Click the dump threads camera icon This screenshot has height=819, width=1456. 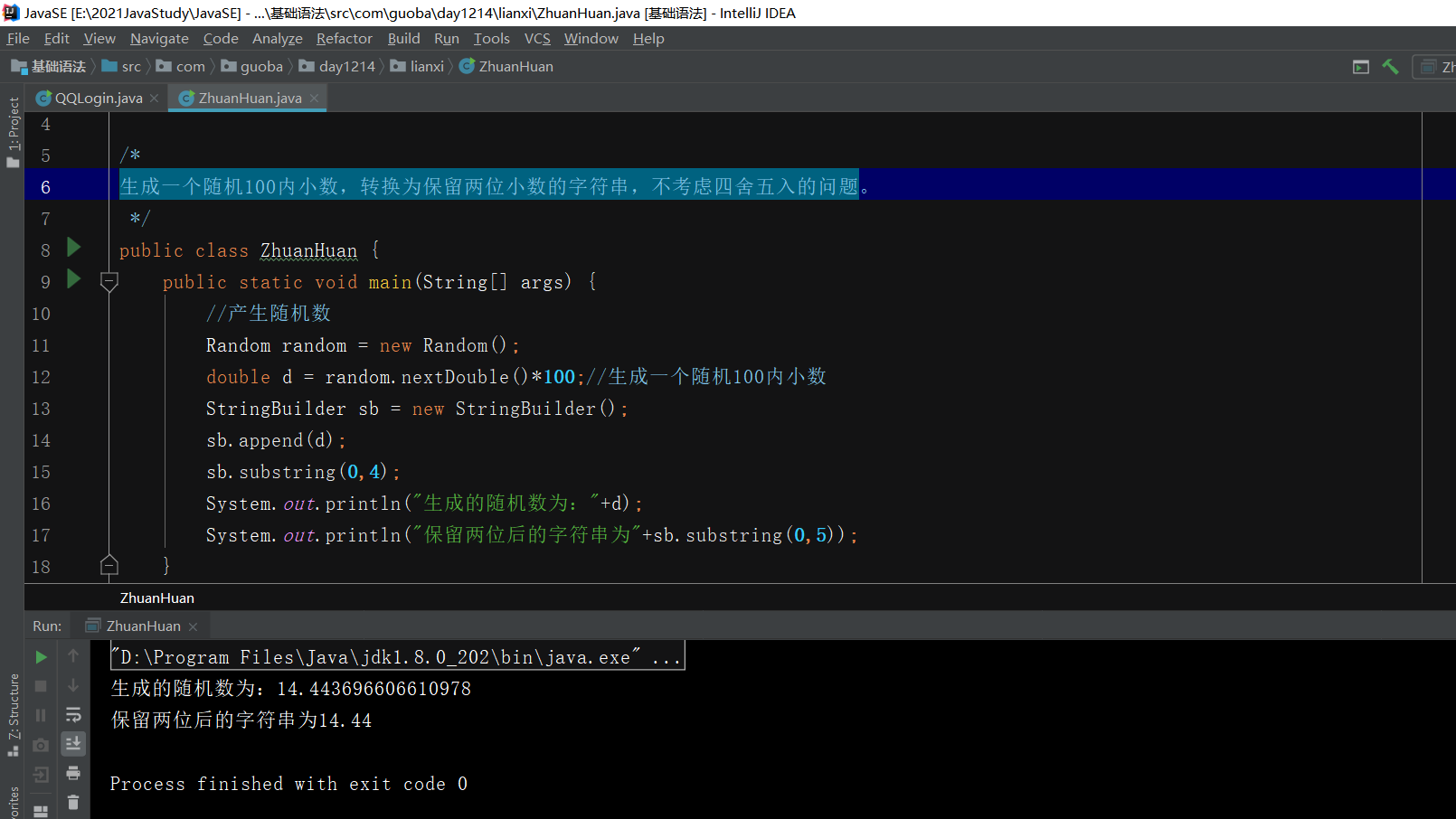(41, 745)
